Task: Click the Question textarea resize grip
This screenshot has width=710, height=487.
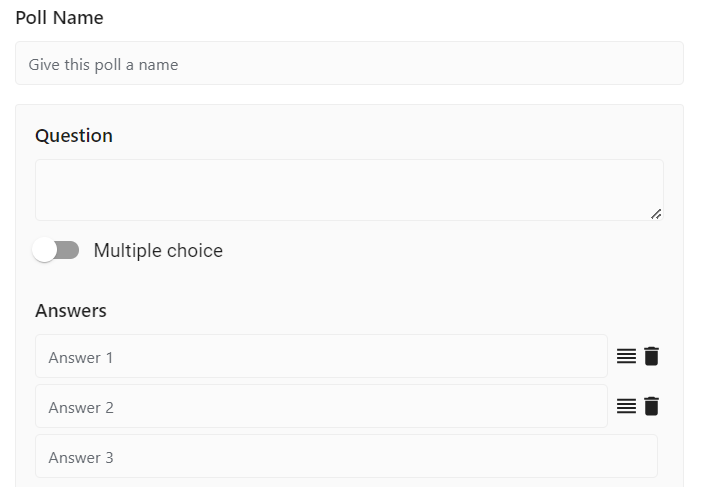Action: click(x=656, y=214)
